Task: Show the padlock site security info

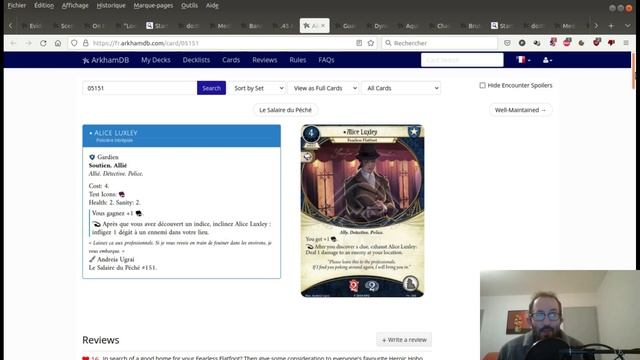Action: coord(86,43)
